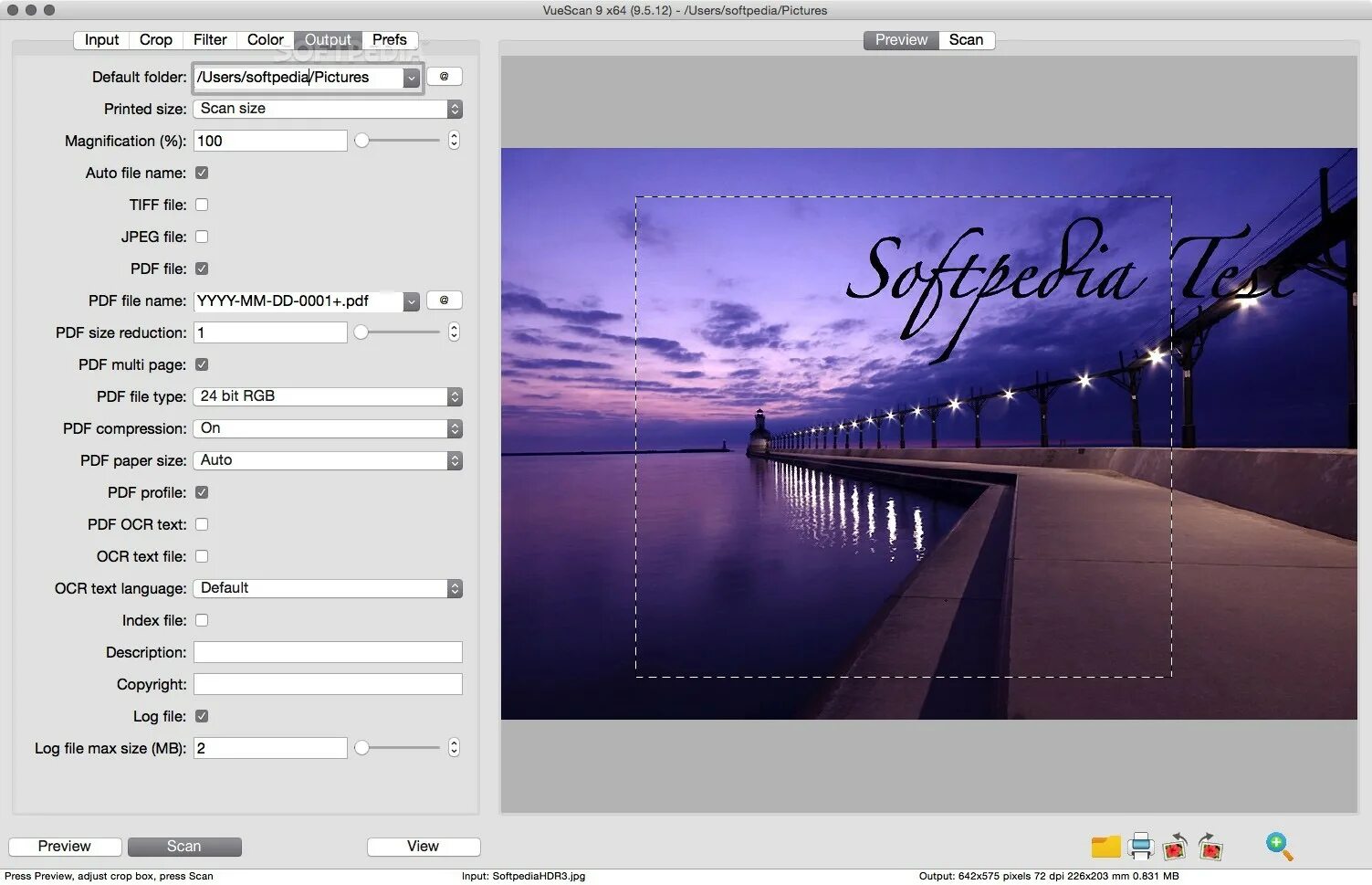Uncheck the PDF file checkbox
The width and height of the screenshot is (1372, 885).
pyautogui.click(x=202, y=269)
